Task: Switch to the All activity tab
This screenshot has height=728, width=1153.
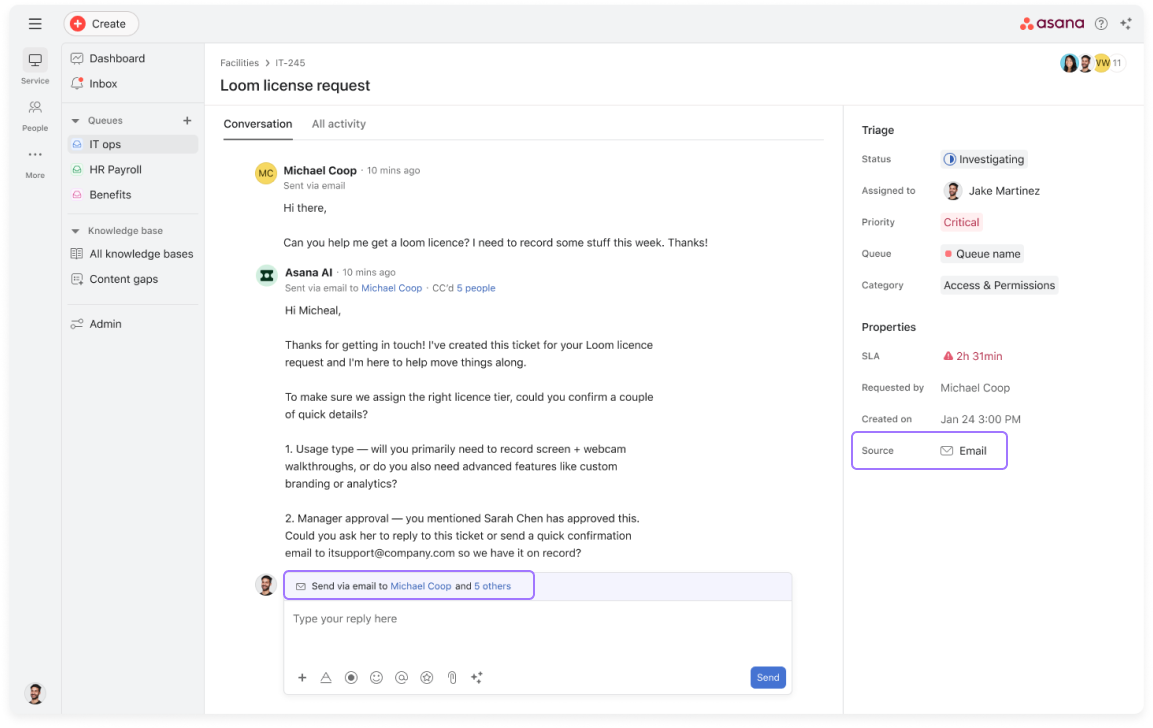Action: pos(338,124)
